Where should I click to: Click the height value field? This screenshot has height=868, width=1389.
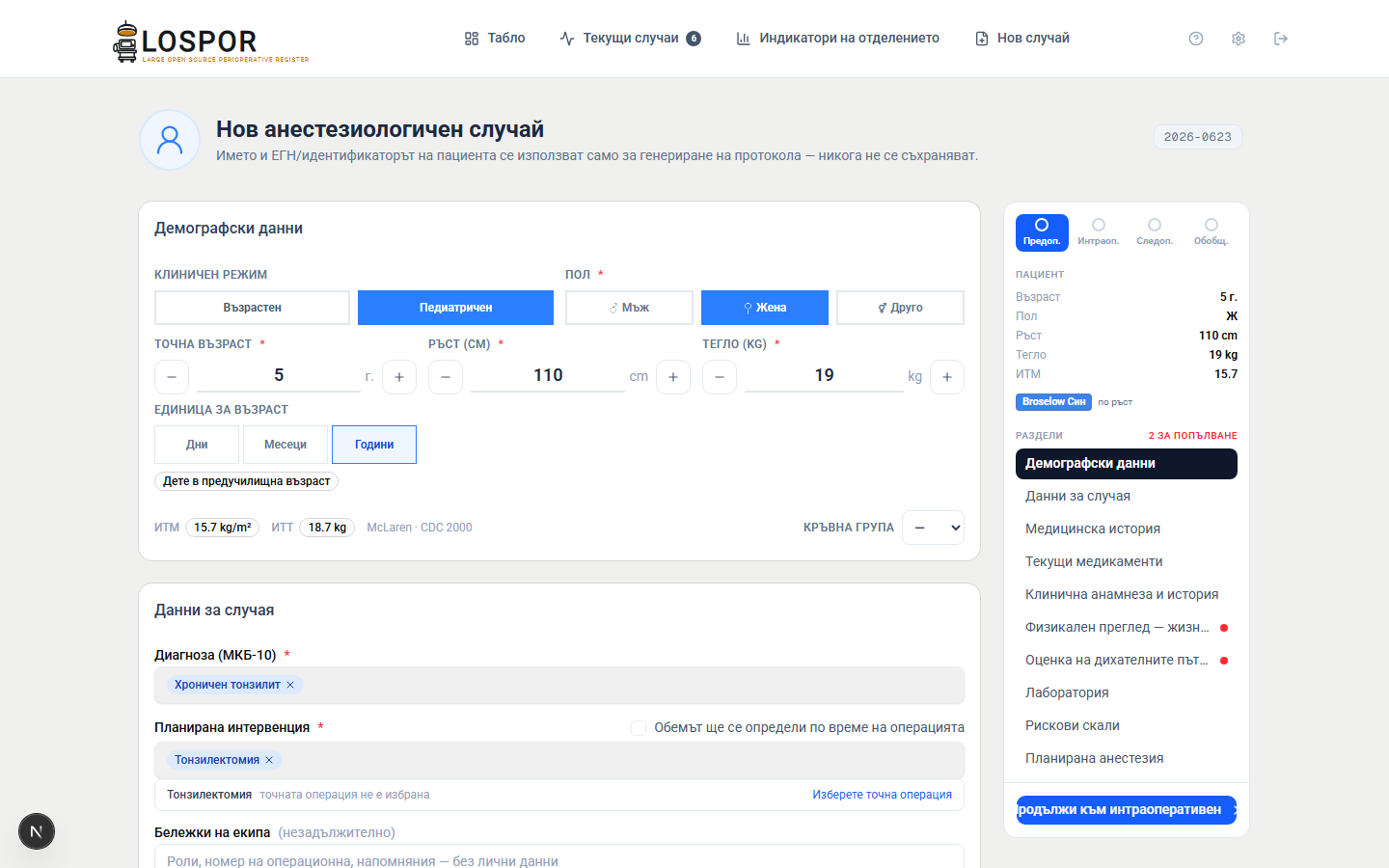548,375
